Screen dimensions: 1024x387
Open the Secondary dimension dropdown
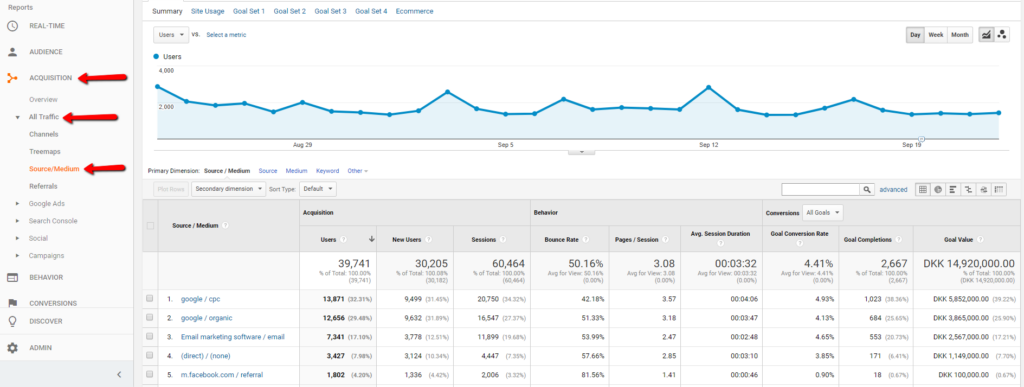click(229, 189)
